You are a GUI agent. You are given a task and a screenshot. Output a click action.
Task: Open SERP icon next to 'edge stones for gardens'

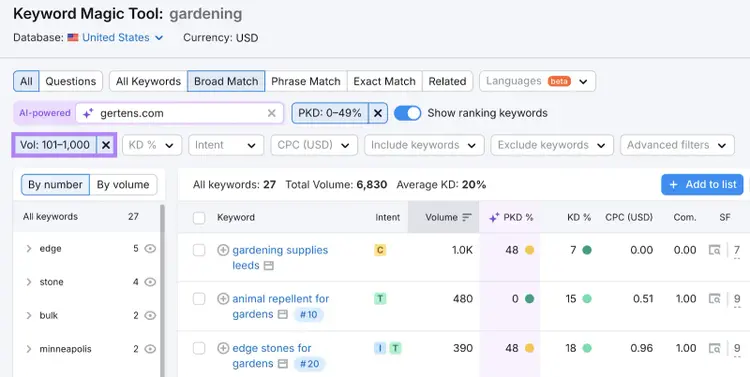283,364
